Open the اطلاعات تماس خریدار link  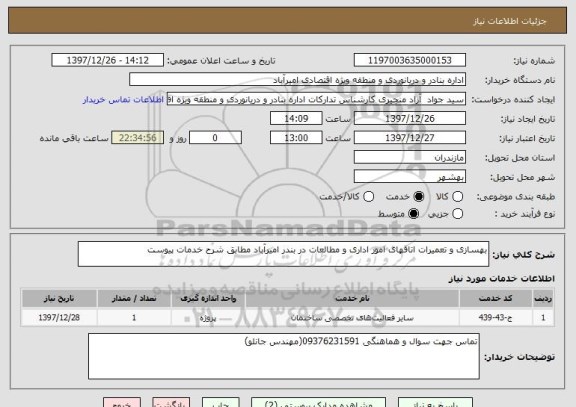(123, 100)
